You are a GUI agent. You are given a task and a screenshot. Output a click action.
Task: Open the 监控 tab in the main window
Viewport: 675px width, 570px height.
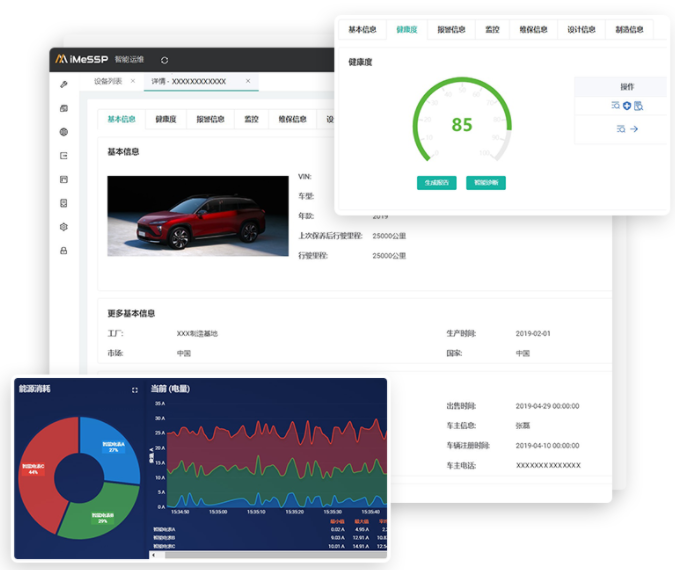pos(251,119)
